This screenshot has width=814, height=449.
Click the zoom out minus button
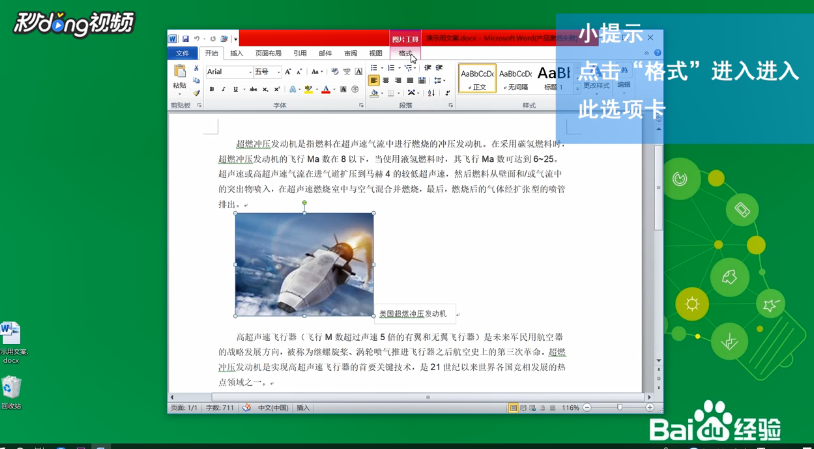tap(587, 408)
